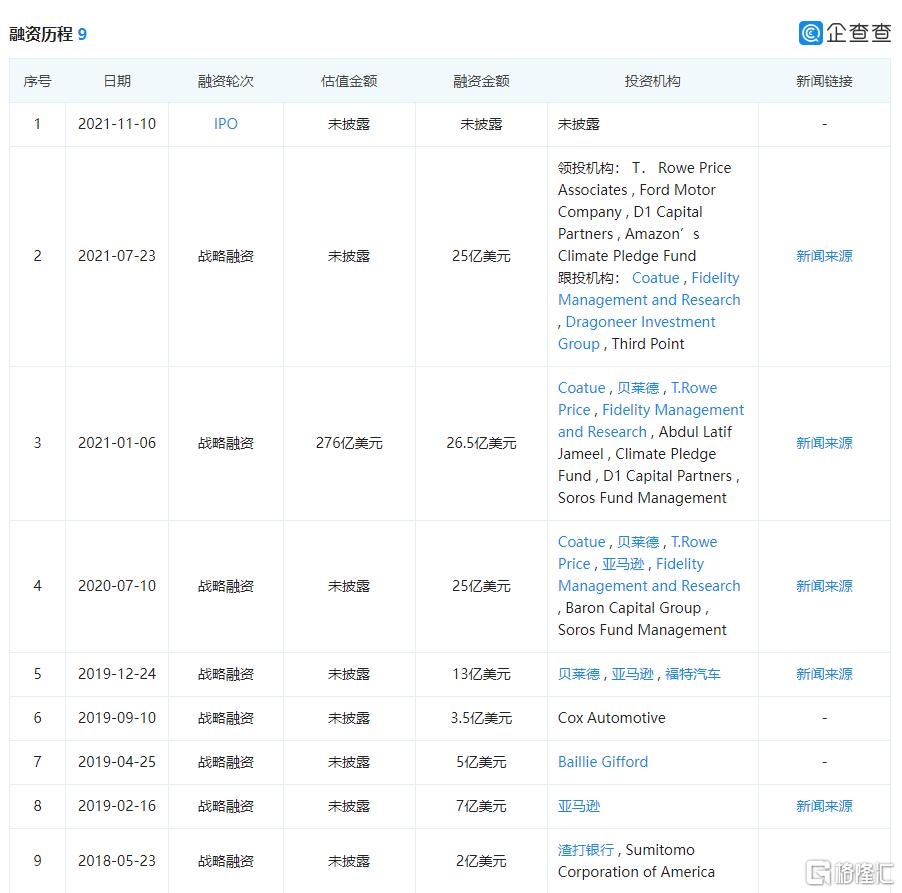
Task: Click the 新闻链接 column header
Action: pyautogui.click(x=824, y=81)
